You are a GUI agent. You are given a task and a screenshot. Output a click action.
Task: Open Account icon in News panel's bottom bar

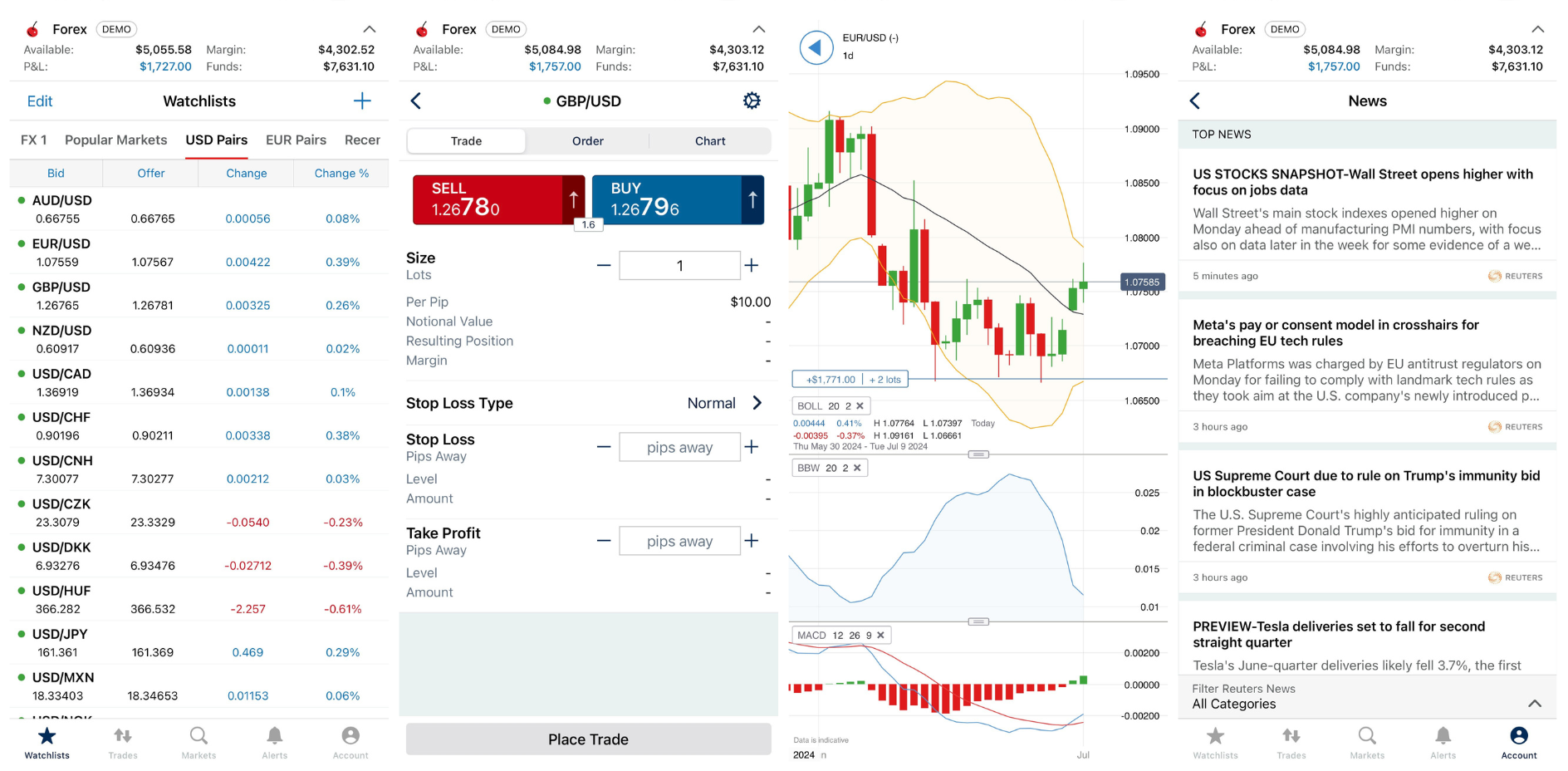coord(1519,743)
